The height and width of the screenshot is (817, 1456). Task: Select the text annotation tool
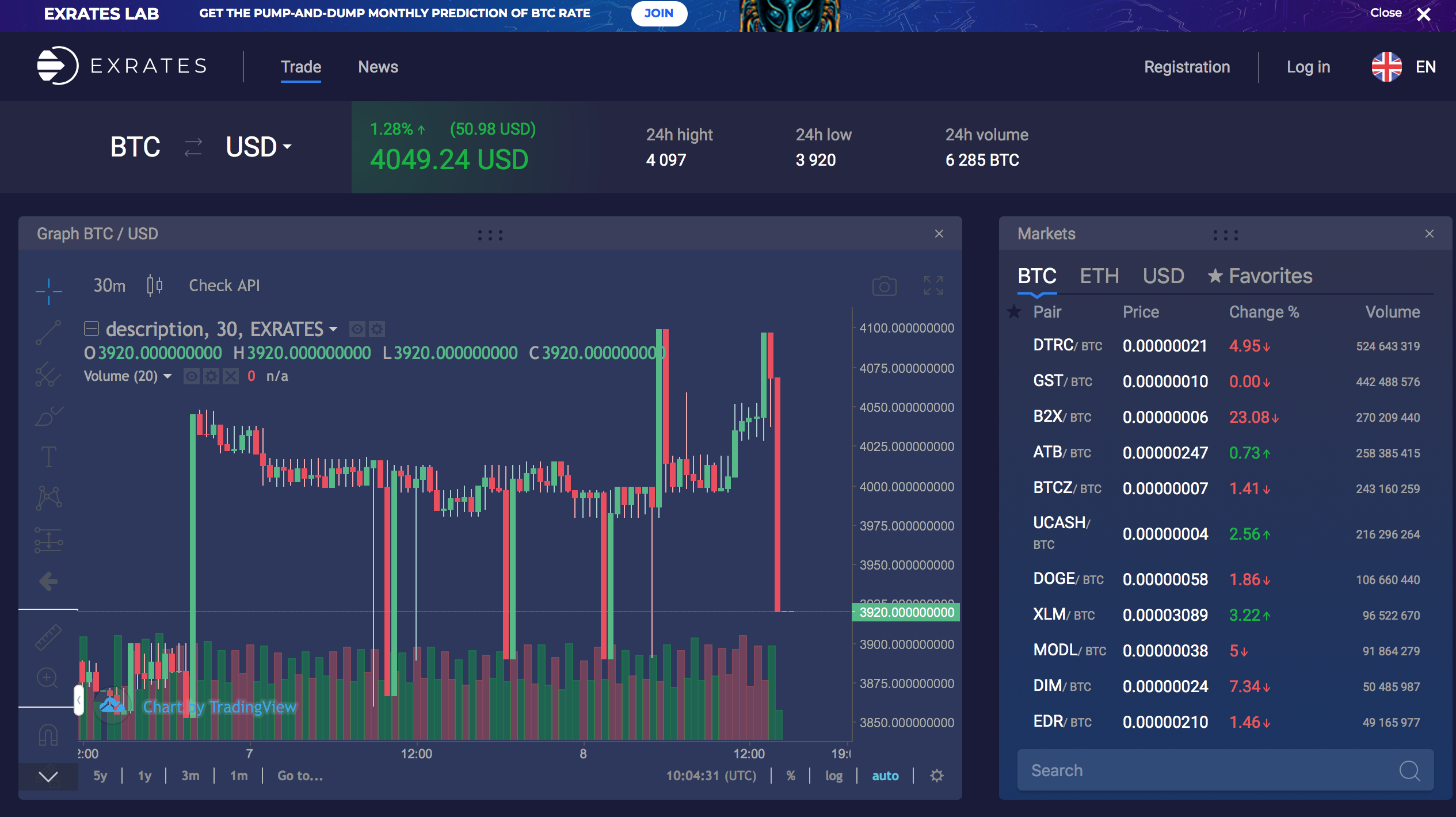[48, 457]
